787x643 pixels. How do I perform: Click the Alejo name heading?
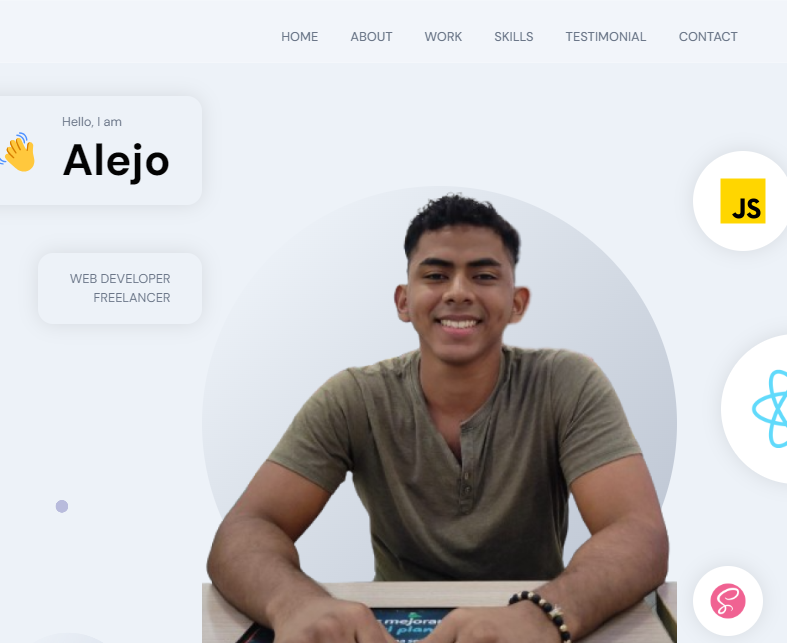pyautogui.click(x=116, y=161)
